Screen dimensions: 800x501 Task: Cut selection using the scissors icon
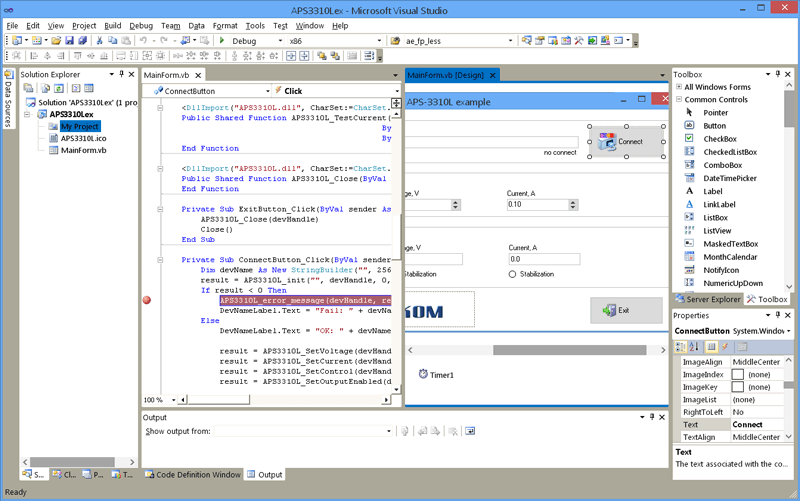pos(99,40)
